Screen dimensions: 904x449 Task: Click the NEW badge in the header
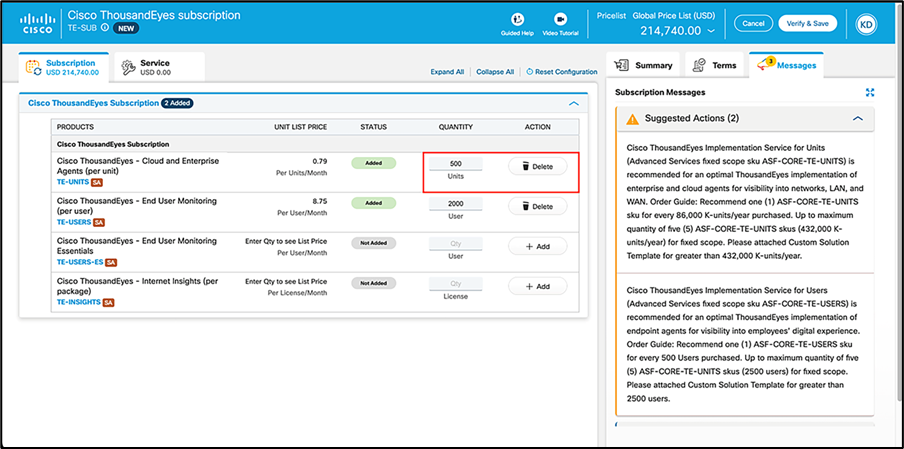click(x=125, y=27)
